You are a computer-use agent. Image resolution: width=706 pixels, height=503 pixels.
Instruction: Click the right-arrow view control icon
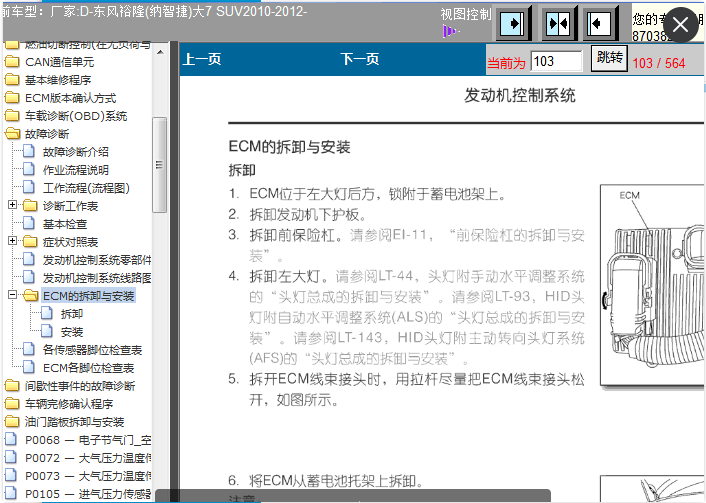pos(512,23)
